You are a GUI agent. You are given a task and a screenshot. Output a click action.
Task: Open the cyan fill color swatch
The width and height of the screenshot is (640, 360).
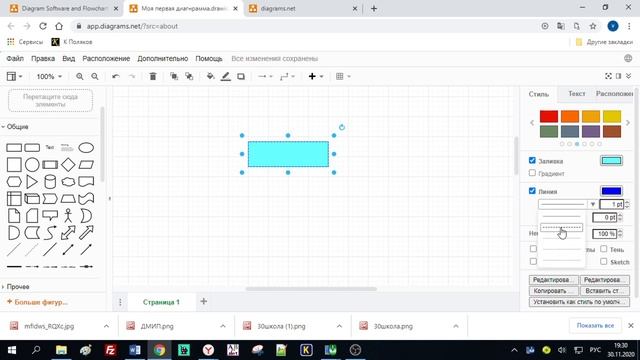coord(611,160)
